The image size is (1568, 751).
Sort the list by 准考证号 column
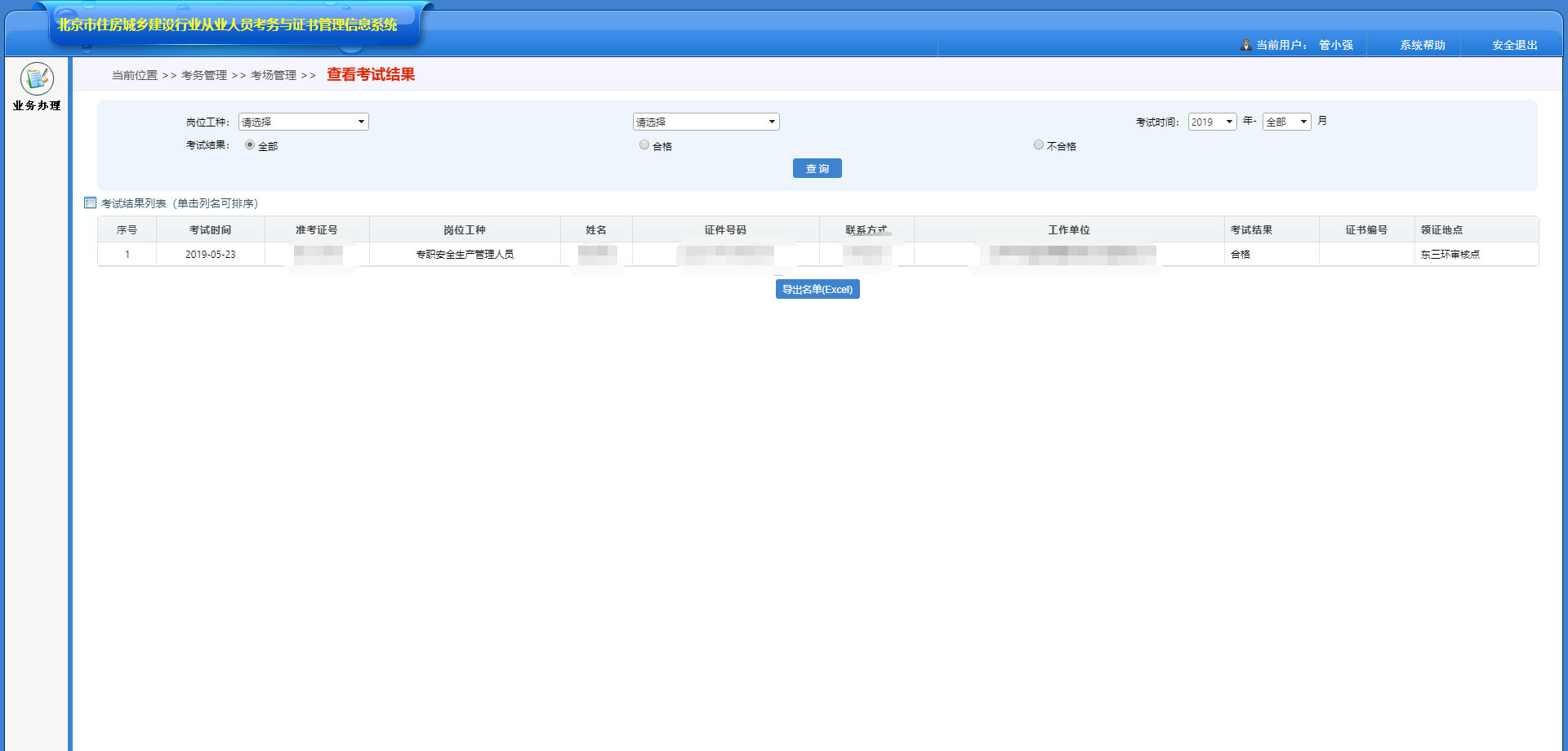(x=316, y=230)
